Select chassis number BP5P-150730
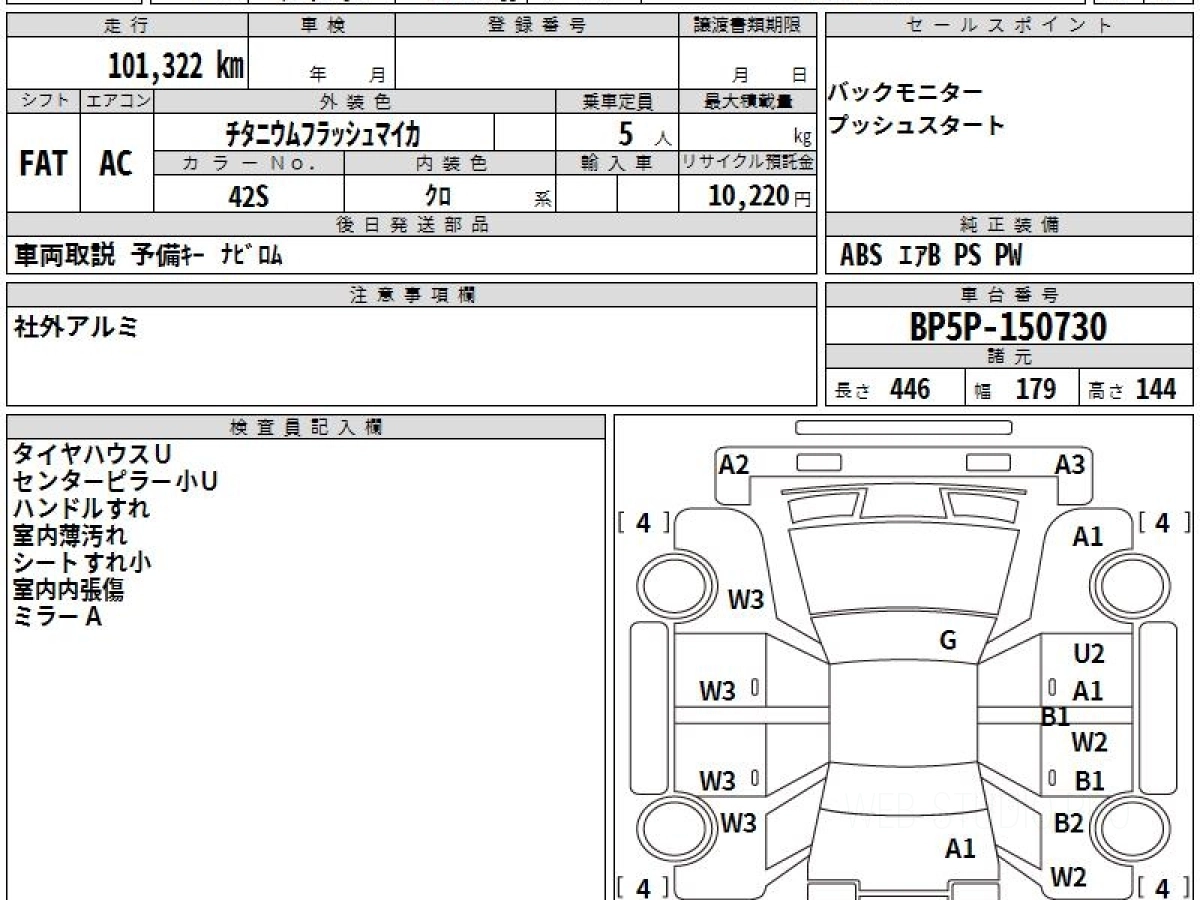This screenshot has height=900, width=1200. [x=1009, y=326]
